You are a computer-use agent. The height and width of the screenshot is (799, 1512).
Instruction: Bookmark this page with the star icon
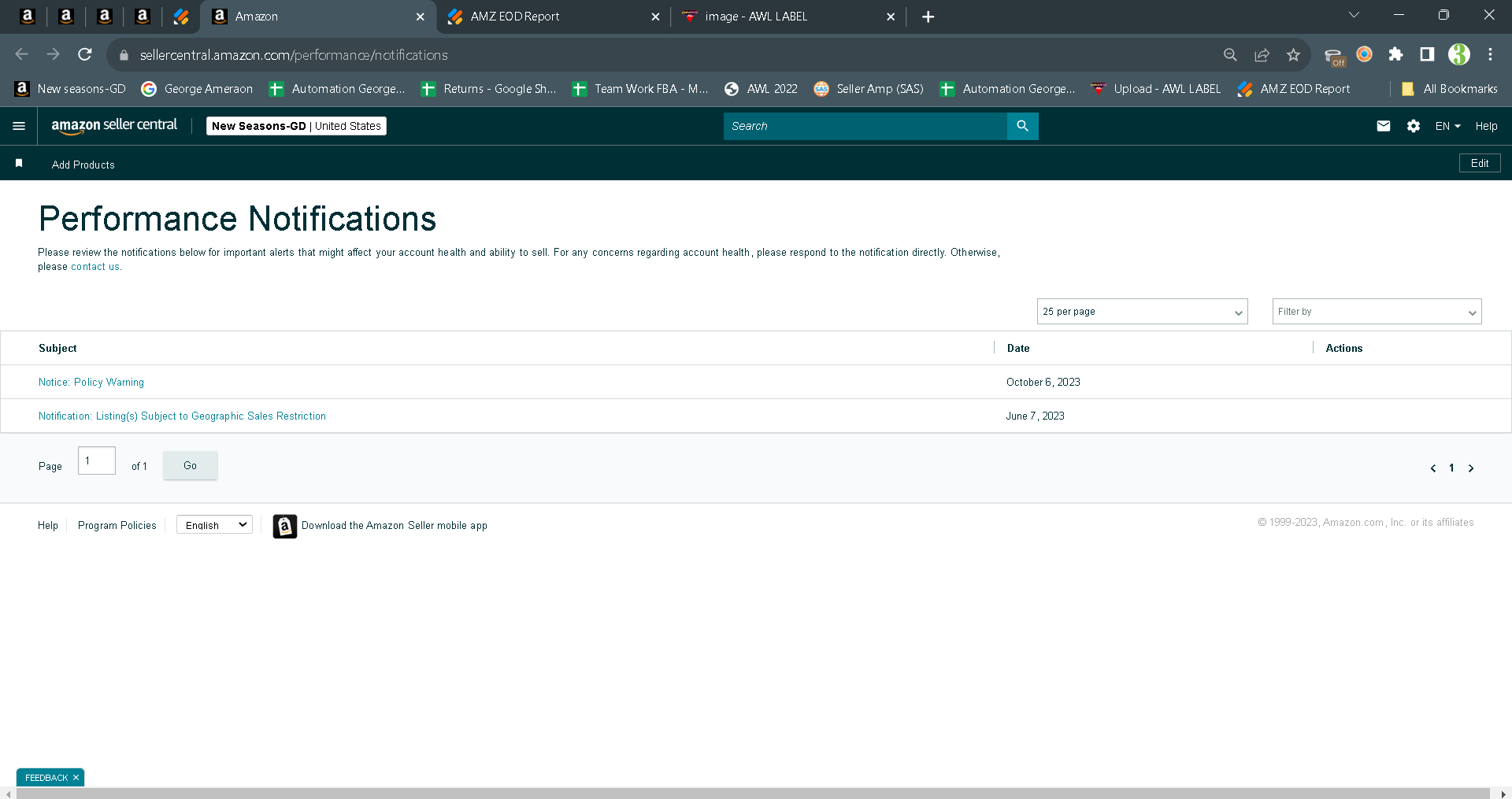pyautogui.click(x=1293, y=54)
